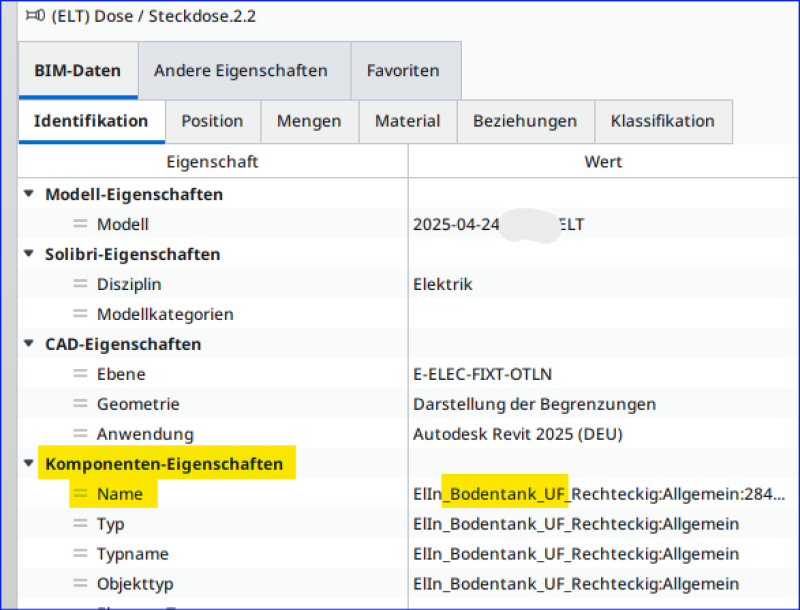Open the Position sub-tab
Screen dimensions: 800x610
click(212, 121)
